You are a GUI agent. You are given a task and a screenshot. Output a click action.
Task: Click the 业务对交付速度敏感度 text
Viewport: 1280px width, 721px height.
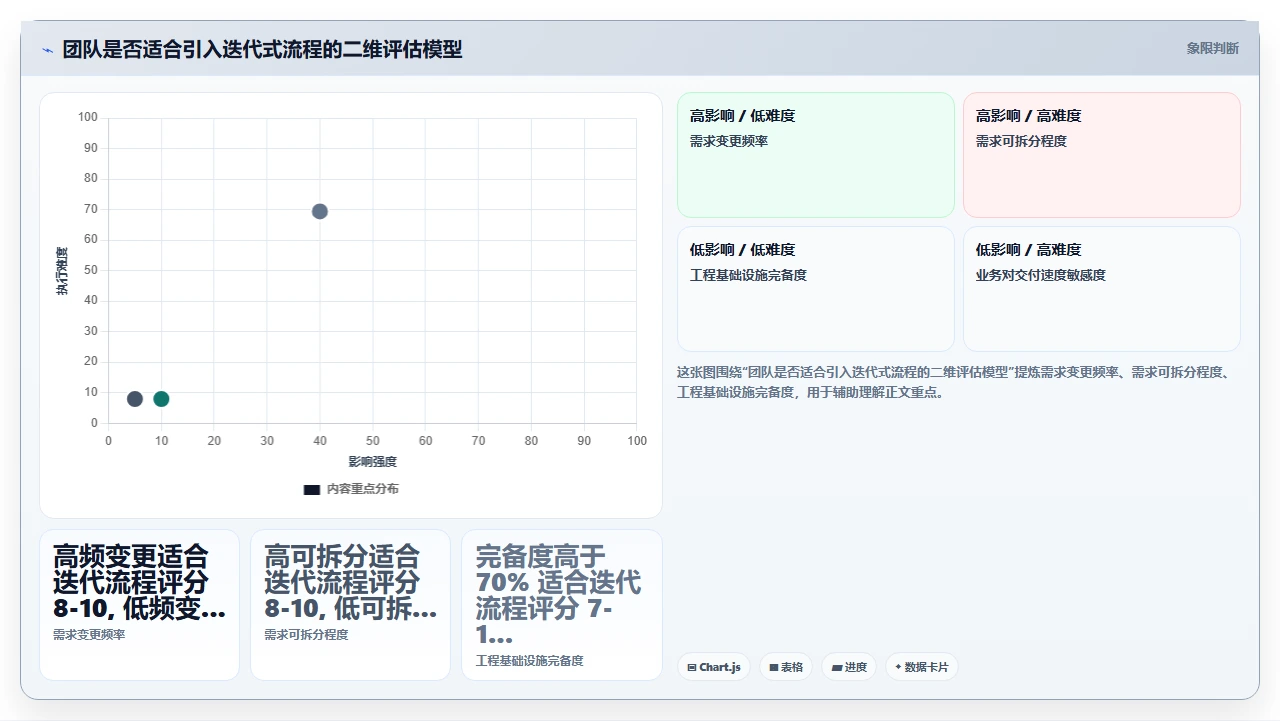click(1041, 275)
